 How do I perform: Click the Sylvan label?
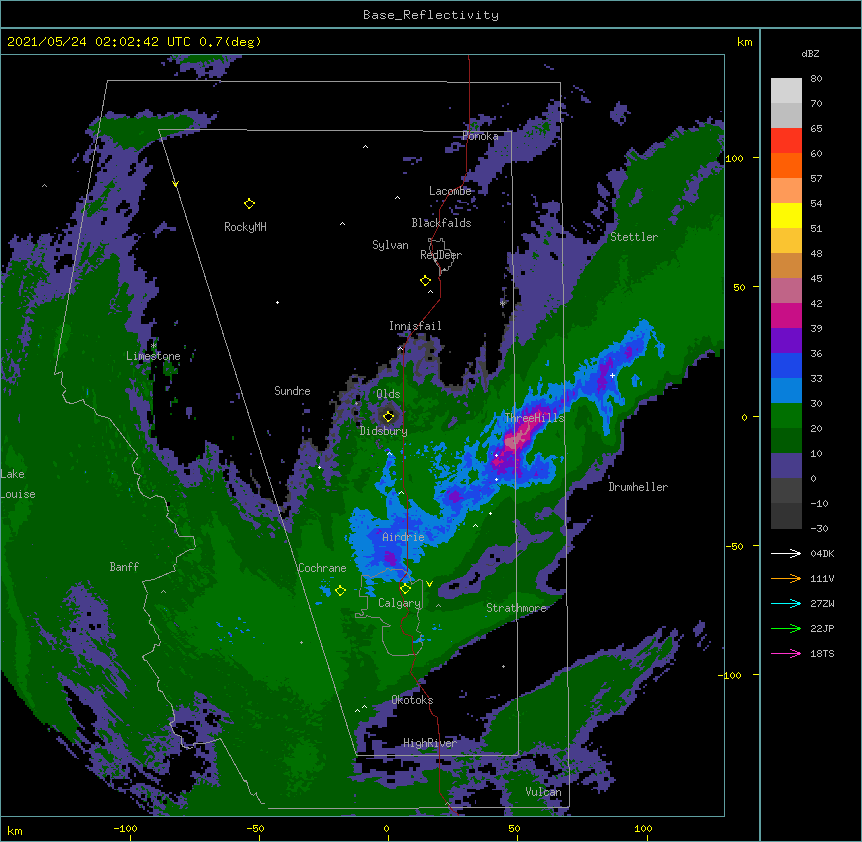(x=390, y=245)
